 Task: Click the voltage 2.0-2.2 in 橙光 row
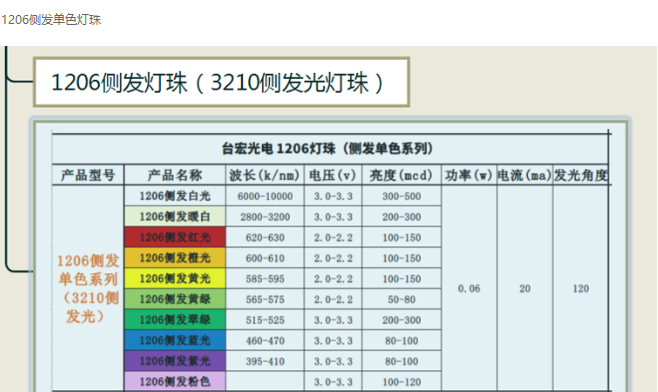click(x=333, y=258)
